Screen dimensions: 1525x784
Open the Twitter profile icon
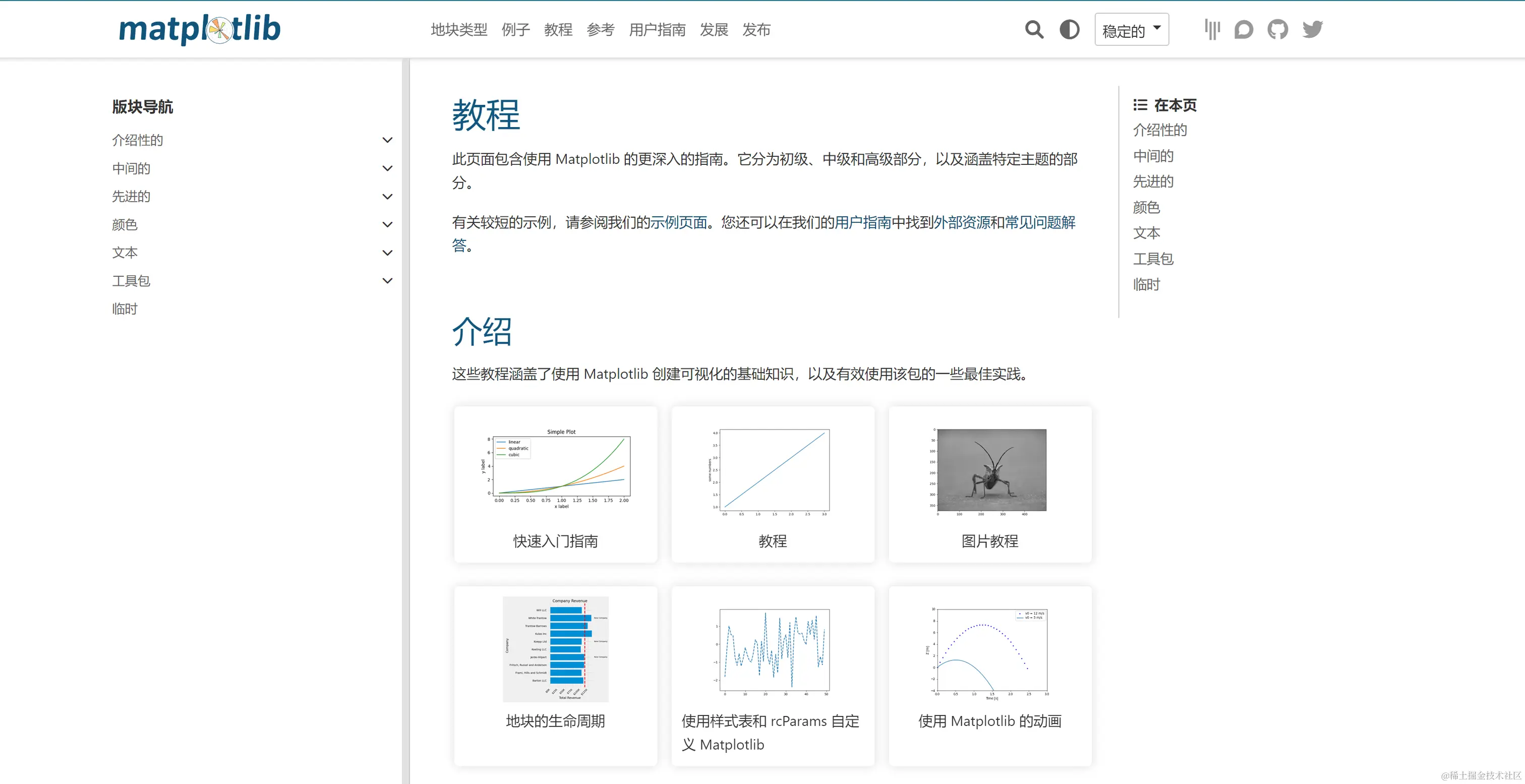point(1311,29)
